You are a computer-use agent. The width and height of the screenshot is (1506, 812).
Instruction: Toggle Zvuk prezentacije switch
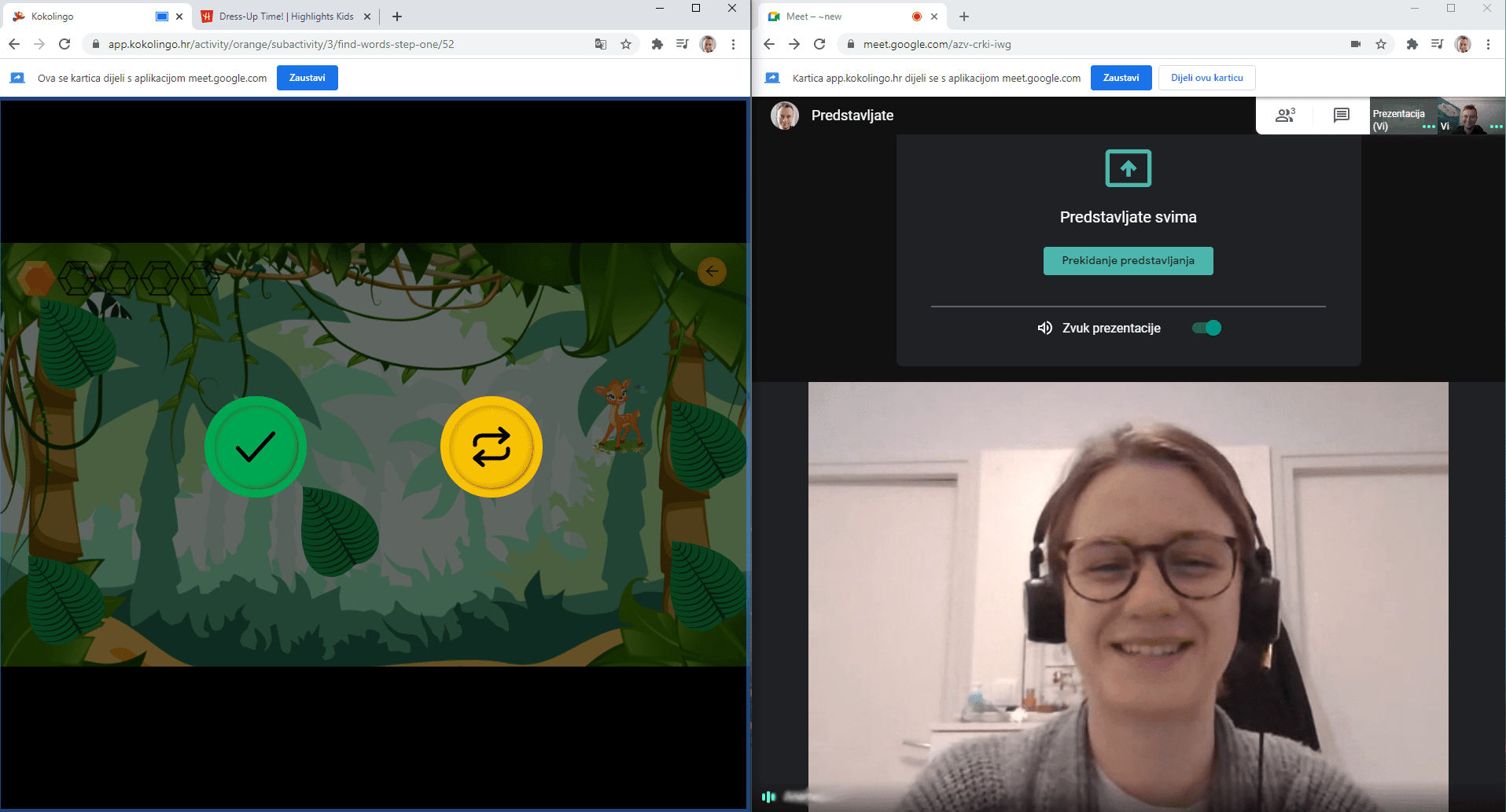pyautogui.click(x=1207, y=328)
